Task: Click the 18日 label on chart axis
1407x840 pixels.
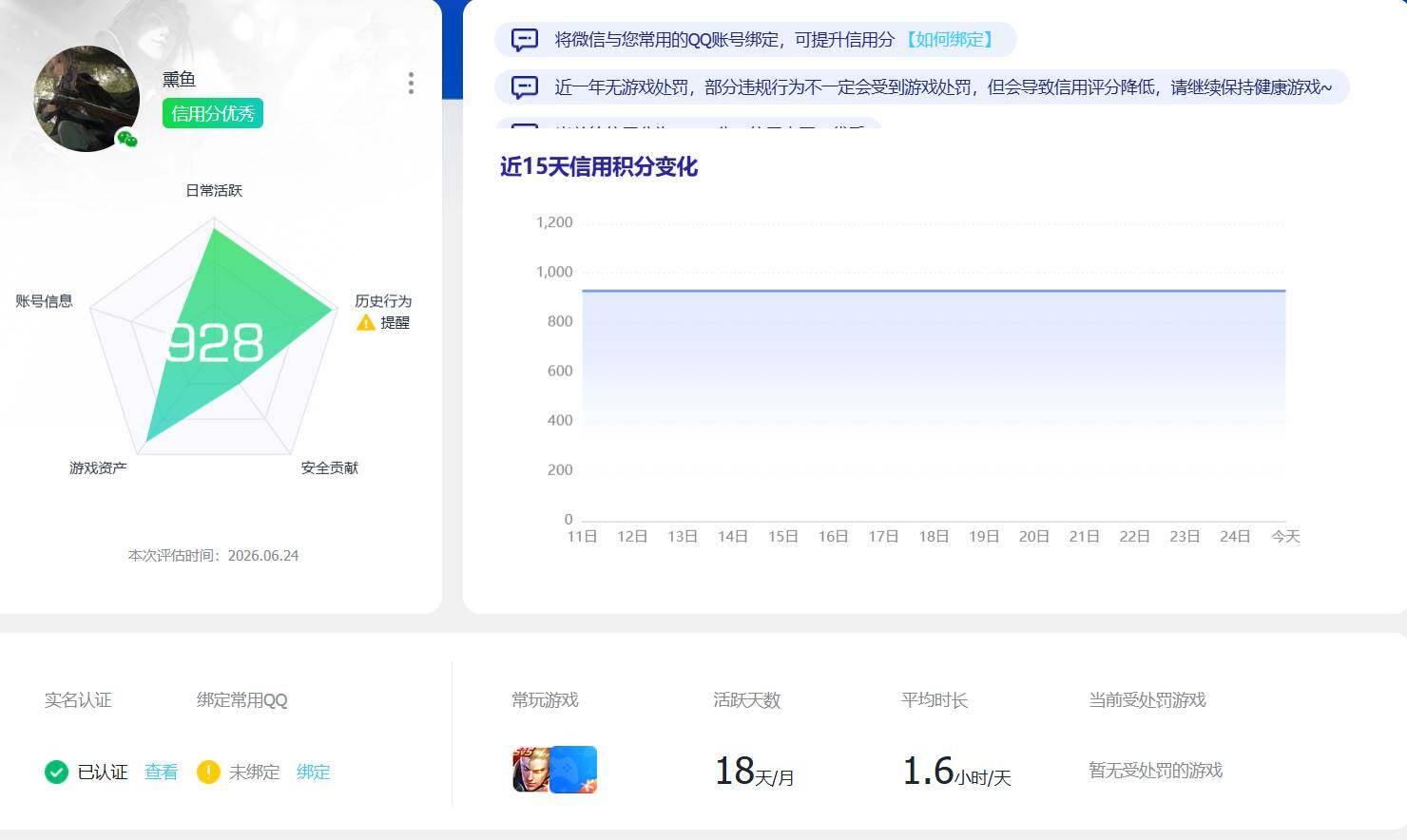Action: [934, 537]
